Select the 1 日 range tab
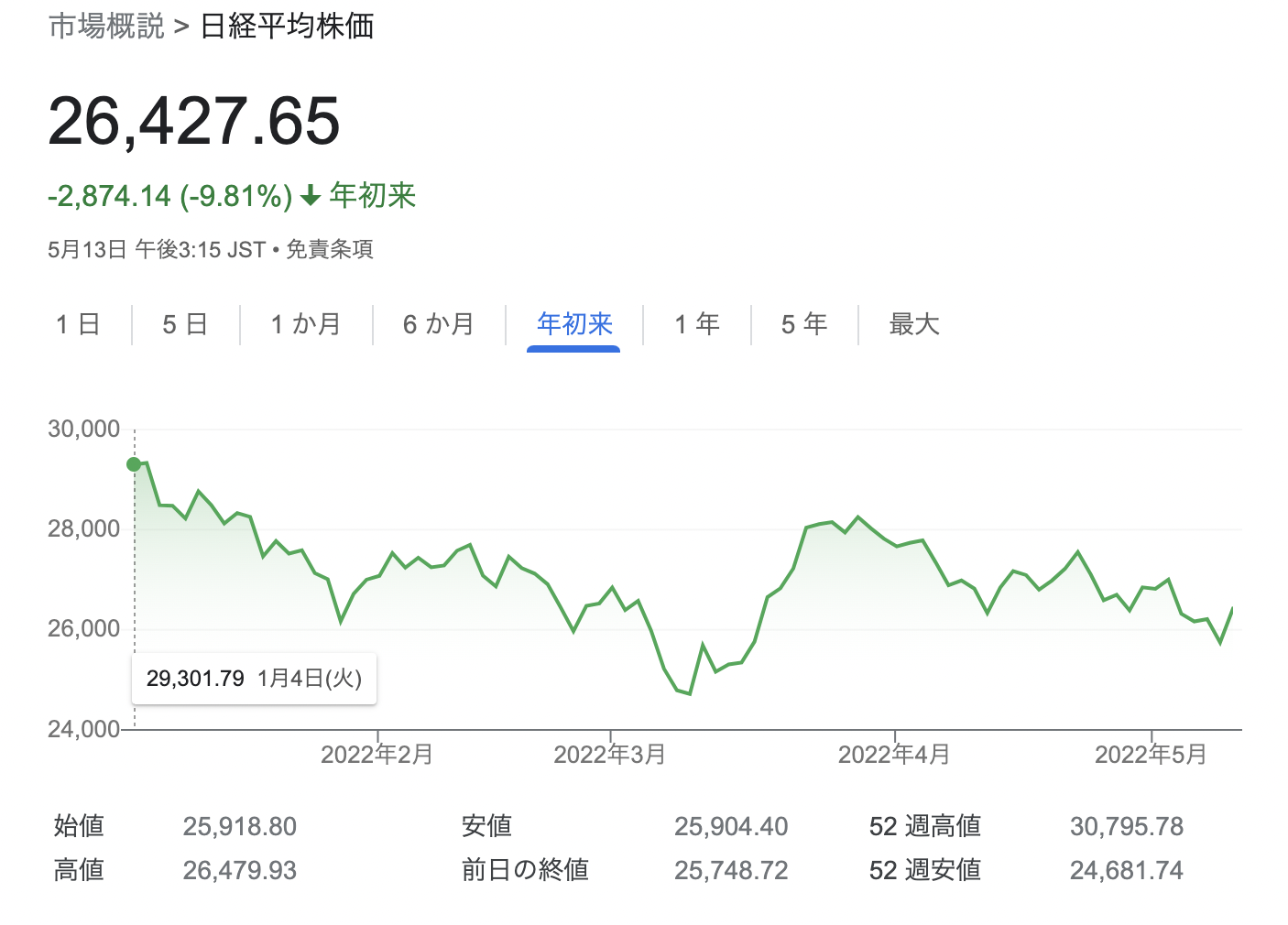1288x925 pixels. (78, 324)
